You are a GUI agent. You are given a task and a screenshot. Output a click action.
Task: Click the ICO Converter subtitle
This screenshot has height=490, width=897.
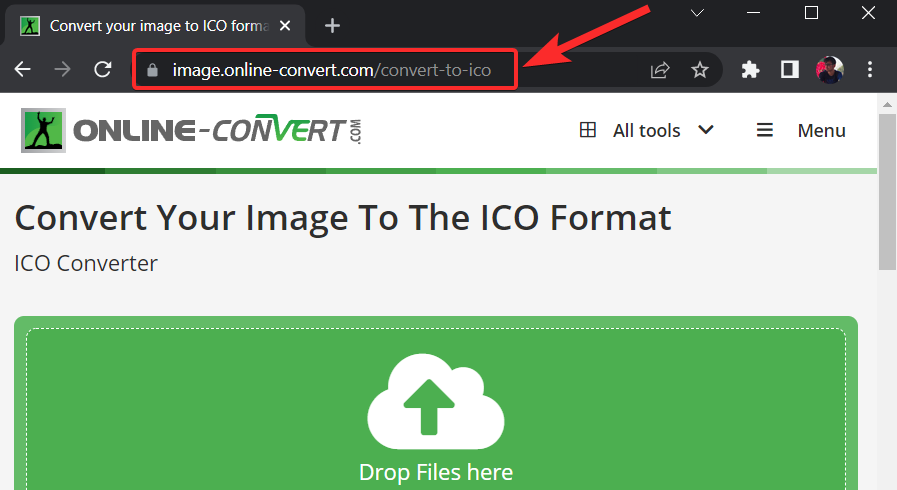click(x=86, y=264)
